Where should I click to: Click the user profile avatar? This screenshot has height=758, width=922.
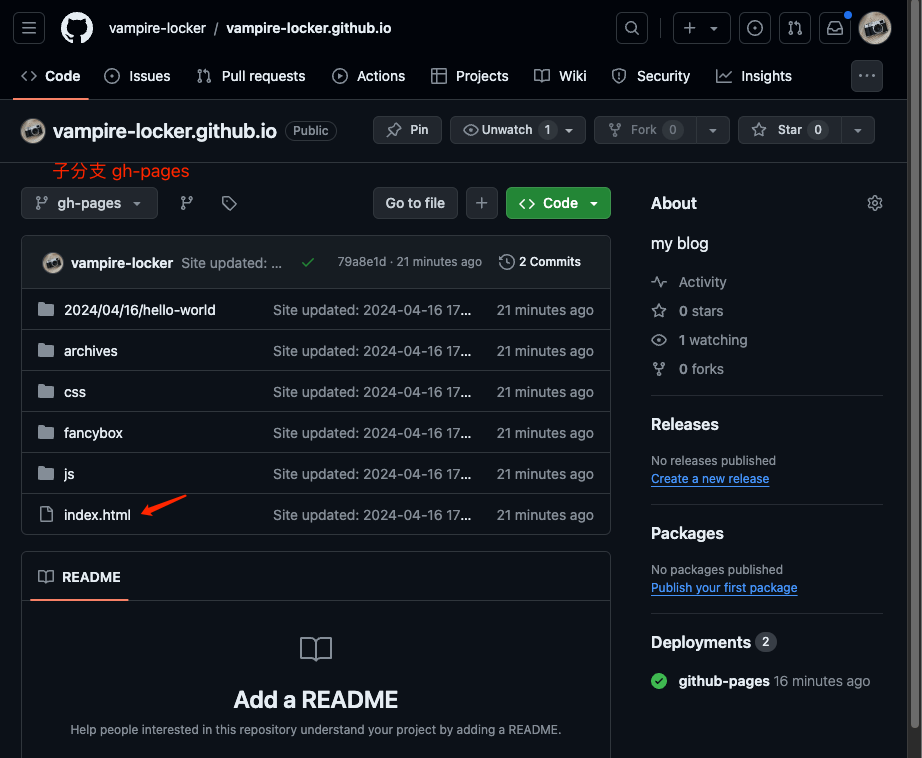click(875, 28)
